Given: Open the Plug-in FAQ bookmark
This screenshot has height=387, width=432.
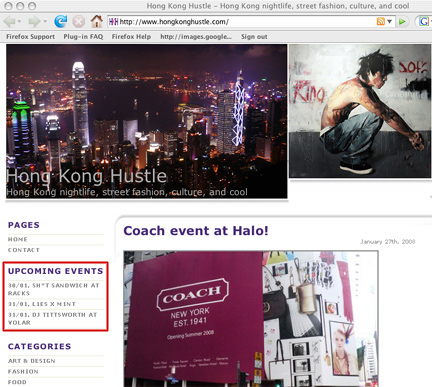Looking at the screenshot, I should (83, 37).
